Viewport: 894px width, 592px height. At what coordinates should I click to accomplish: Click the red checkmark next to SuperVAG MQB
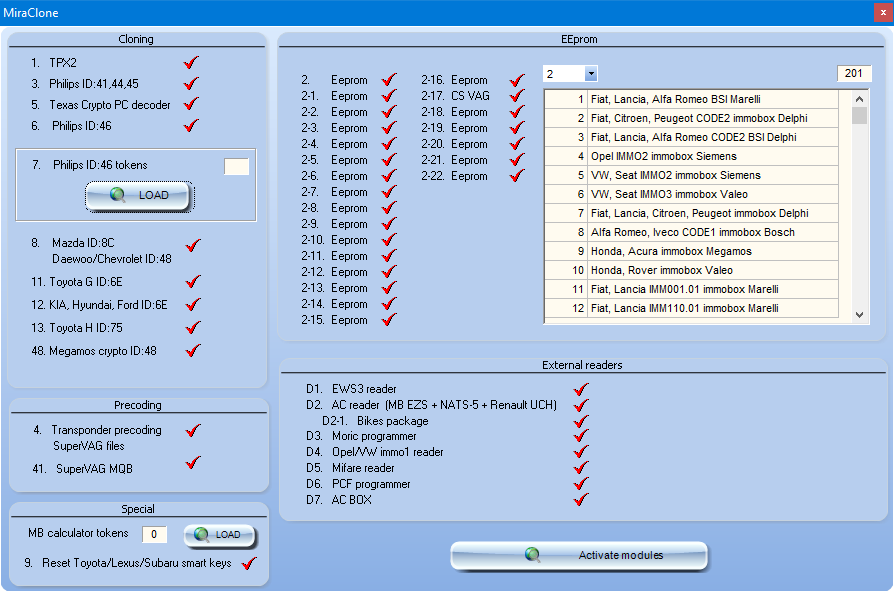pos(194,462)
